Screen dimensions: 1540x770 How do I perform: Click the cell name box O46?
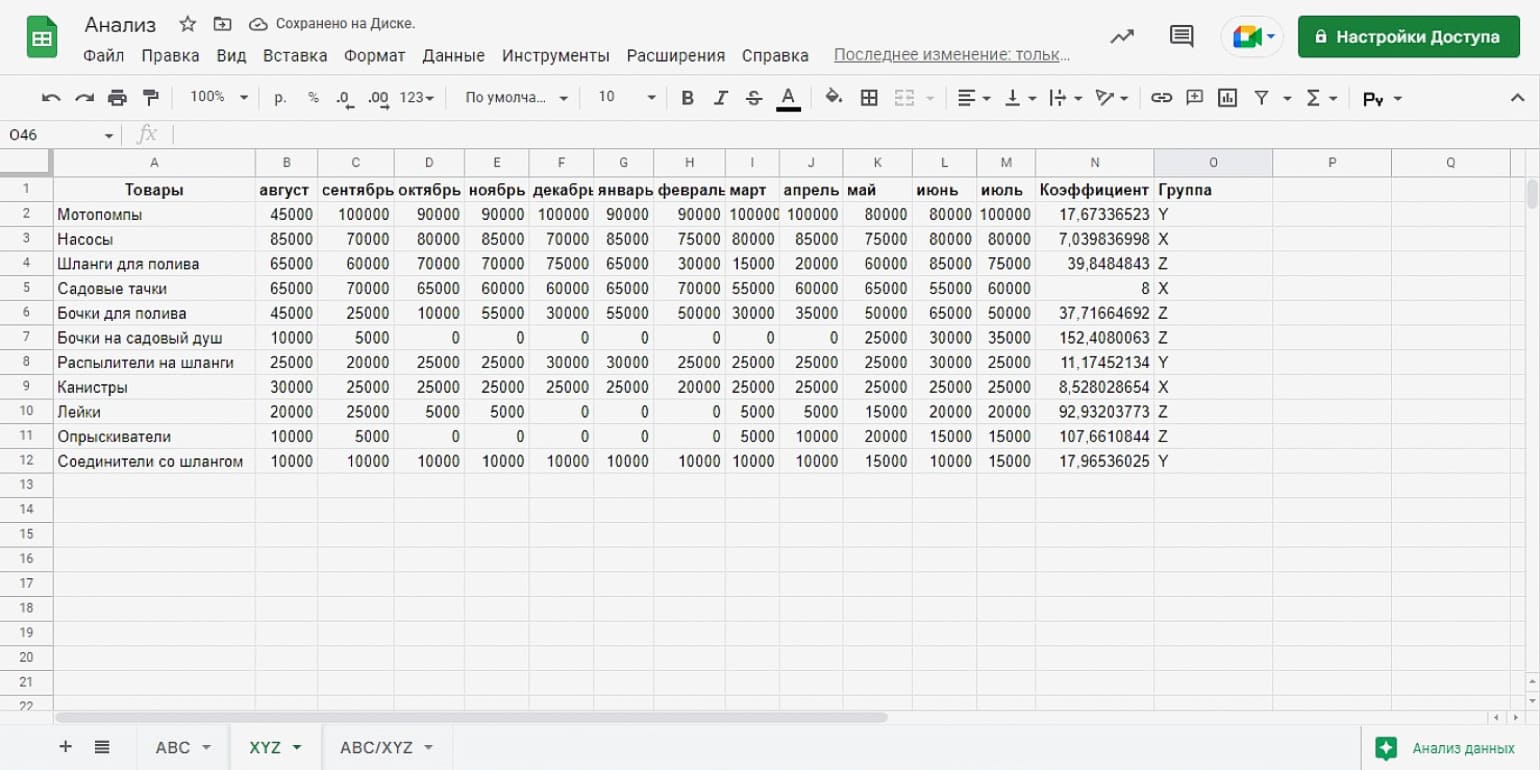pyautogui.click(x=60, y=135)
